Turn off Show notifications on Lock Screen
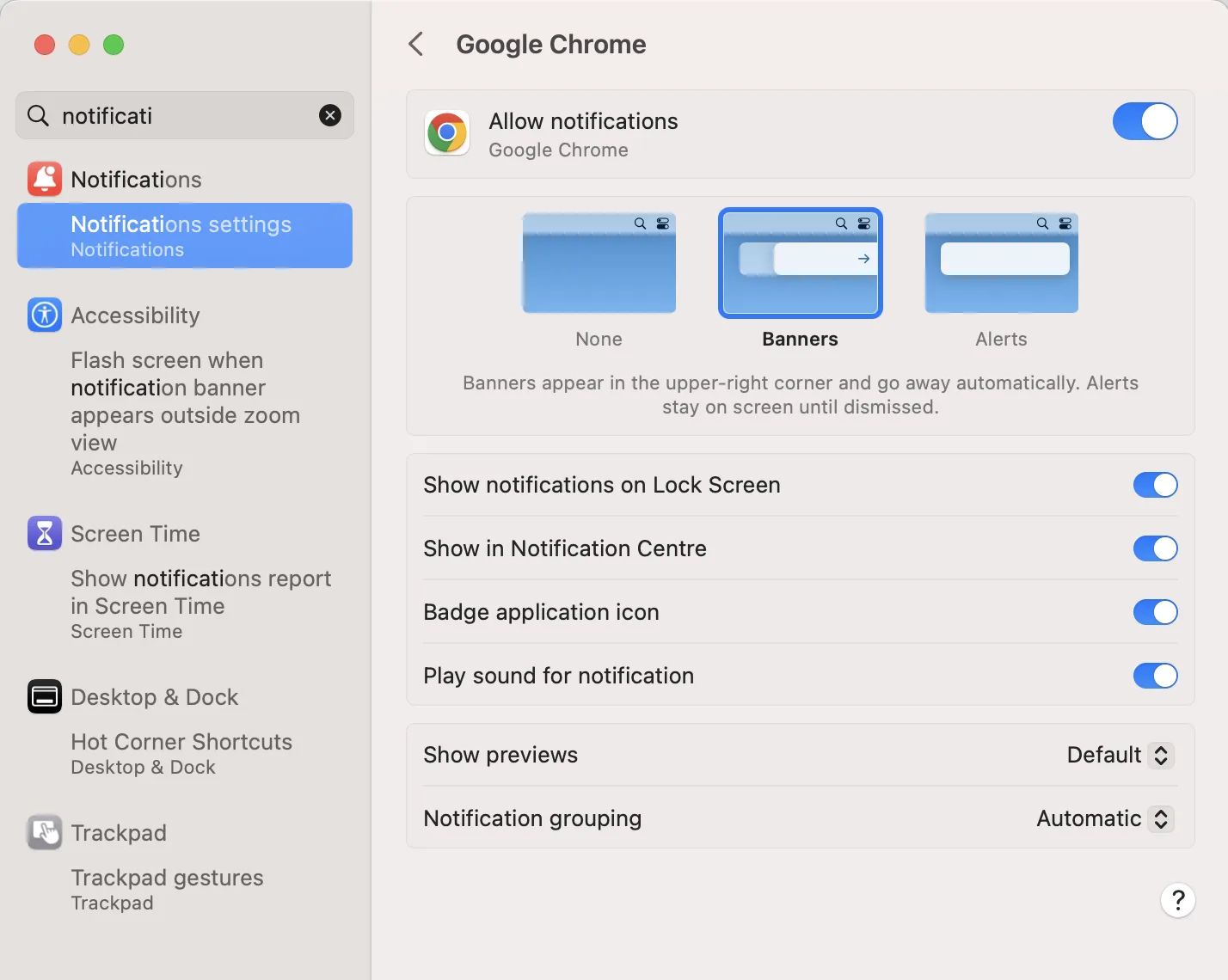Viewport: 1228px width, 980px height. coord(1156,485)
